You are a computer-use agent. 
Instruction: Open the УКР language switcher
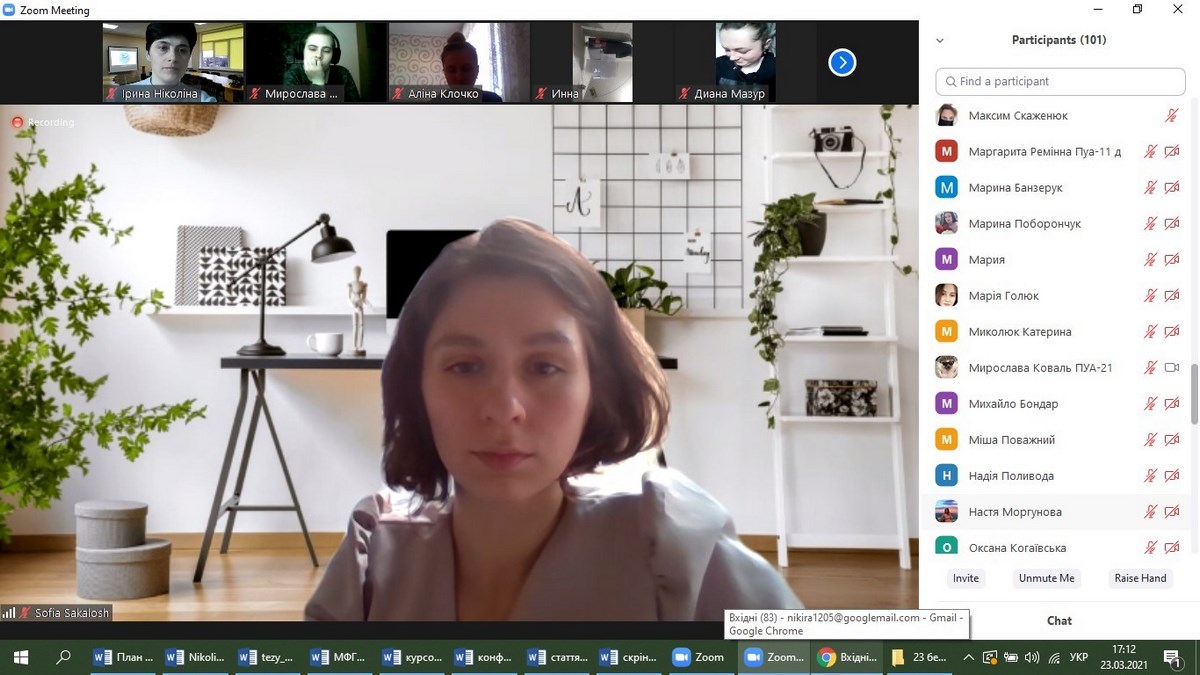[1079, 657]
